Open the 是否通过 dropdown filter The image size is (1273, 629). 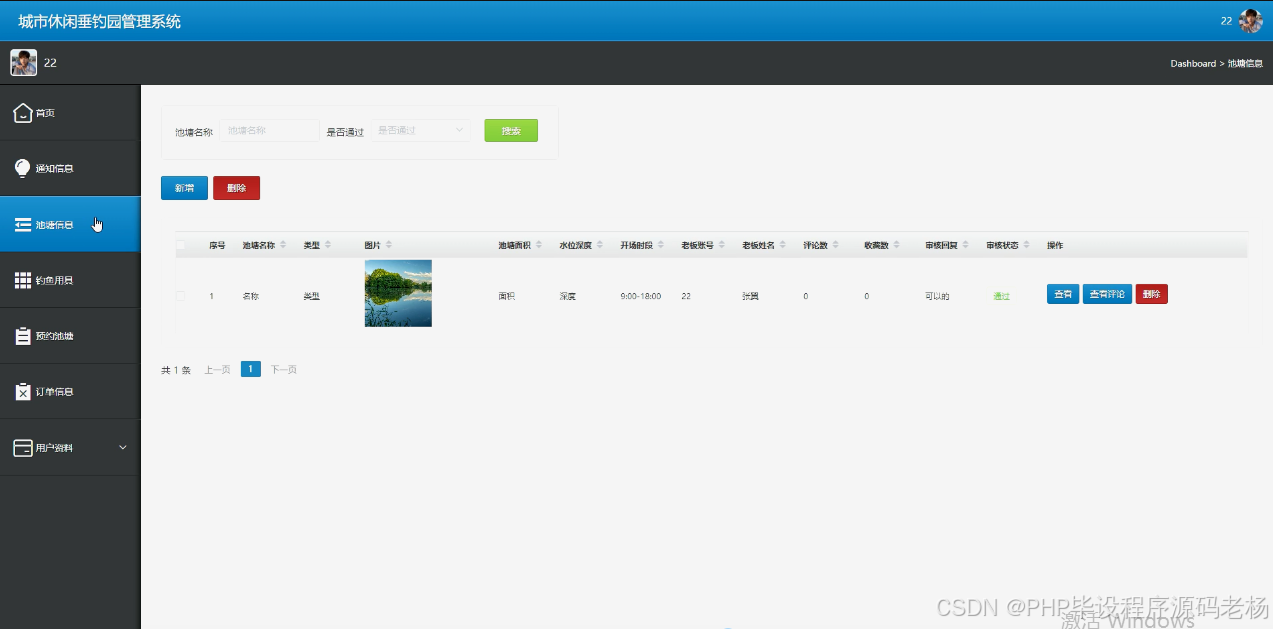click(x=421, y=130)
